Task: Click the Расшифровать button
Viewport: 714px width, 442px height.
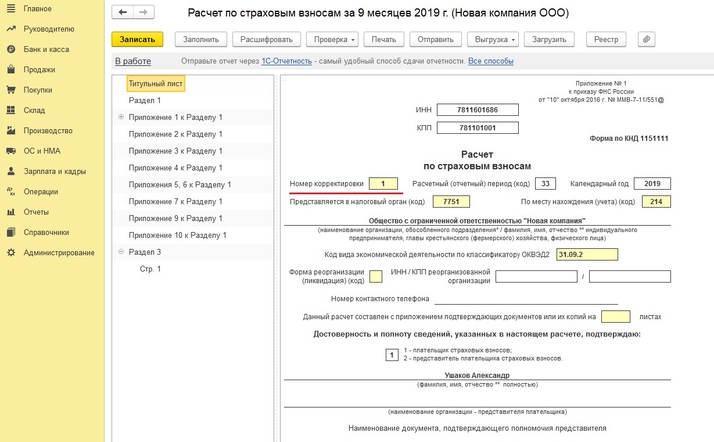Action: (x=266, y=39)
